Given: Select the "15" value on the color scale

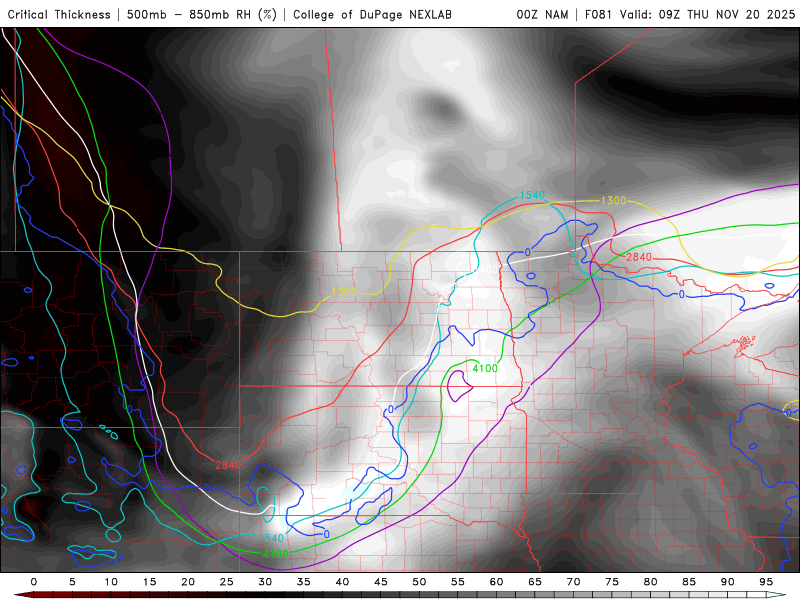Looking at the screenshot, I should click(x=149, y=582).
